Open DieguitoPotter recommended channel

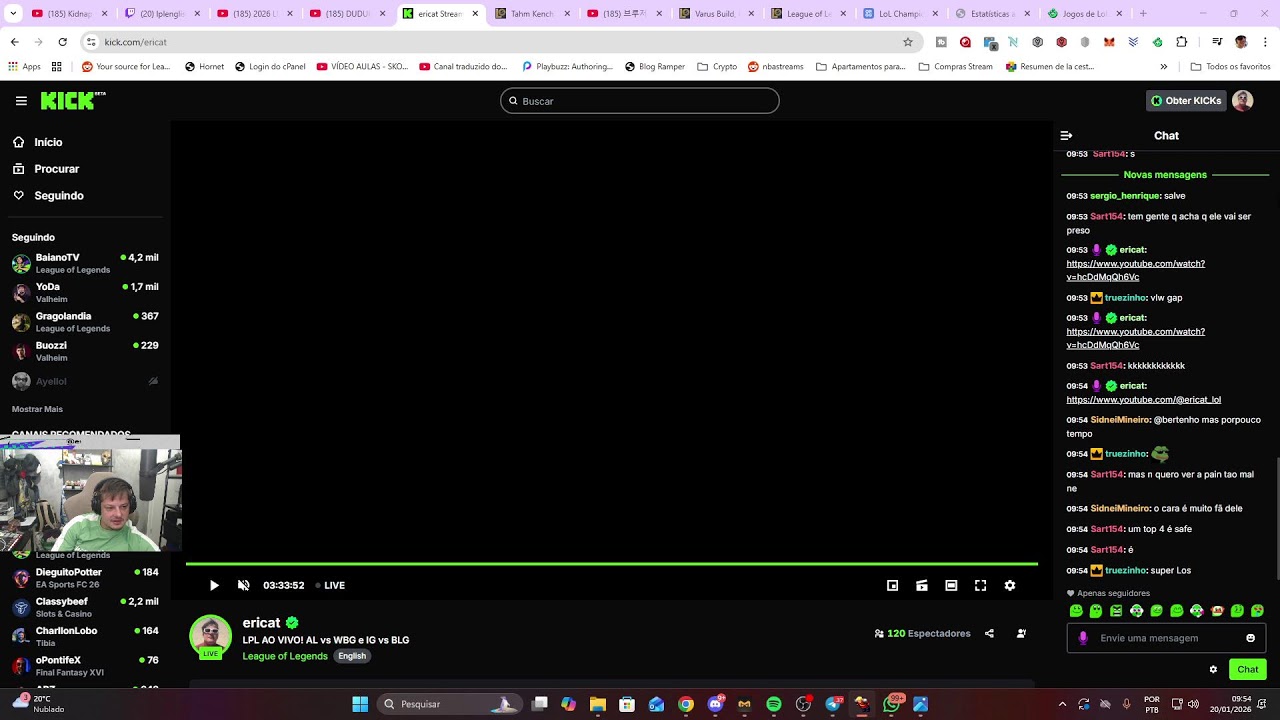[x=85, y=578]
